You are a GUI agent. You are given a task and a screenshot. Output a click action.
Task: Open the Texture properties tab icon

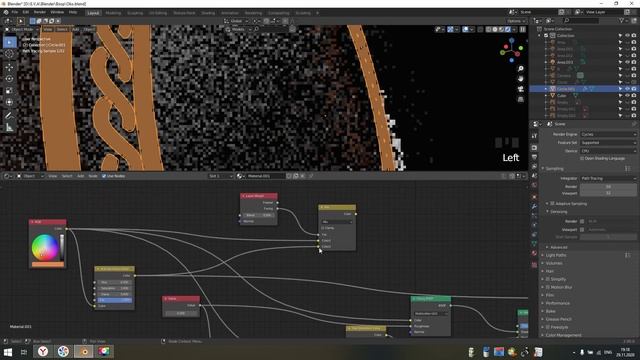point(534,265)
